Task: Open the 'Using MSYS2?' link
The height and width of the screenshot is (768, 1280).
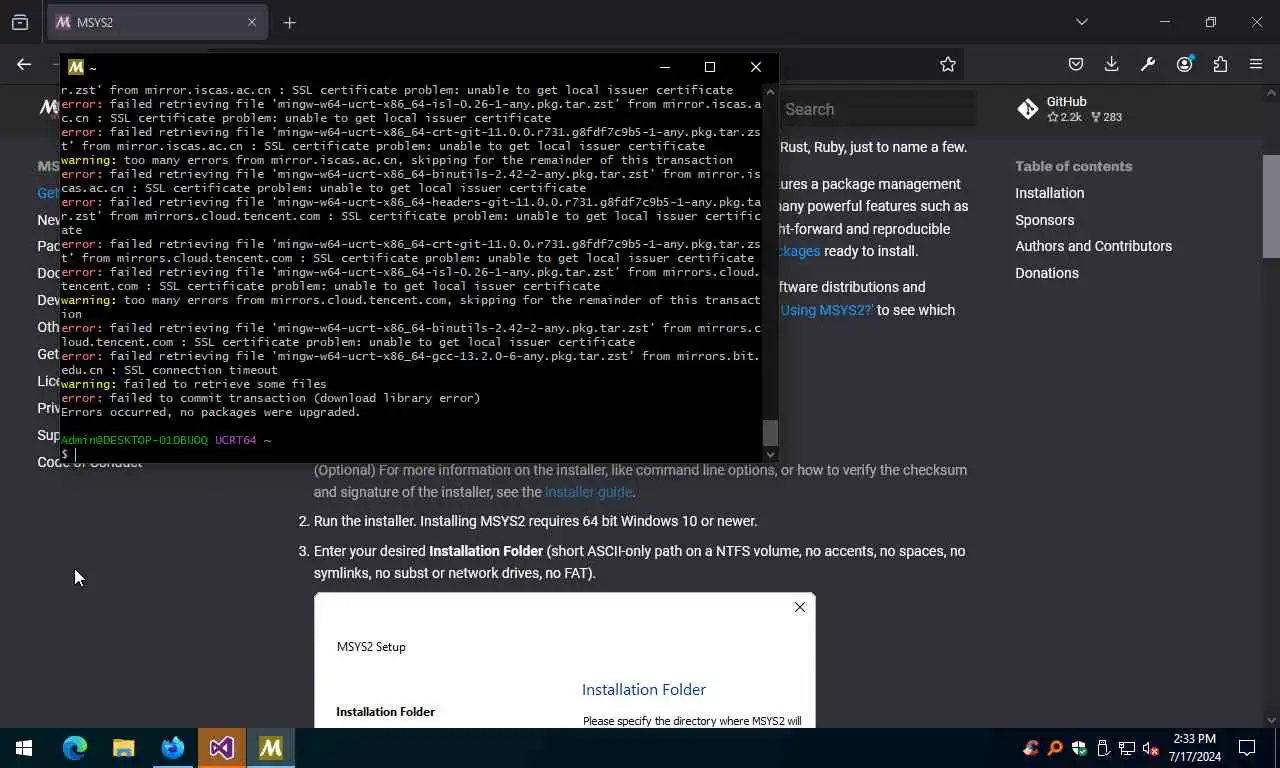Action: point(827,310)
